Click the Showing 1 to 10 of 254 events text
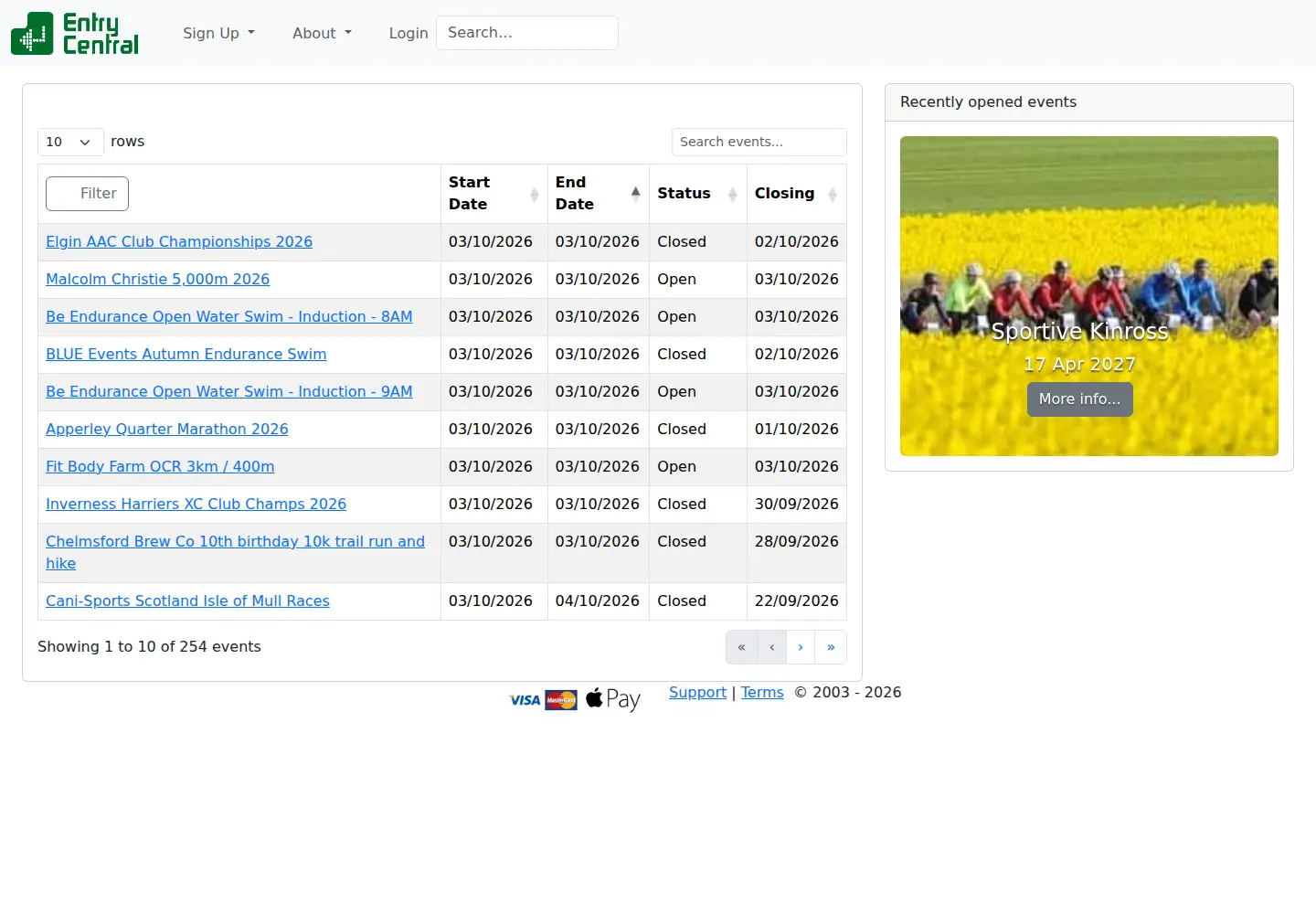The width and height of the screenshot is (1316, 914). click(x=149, y=646)
